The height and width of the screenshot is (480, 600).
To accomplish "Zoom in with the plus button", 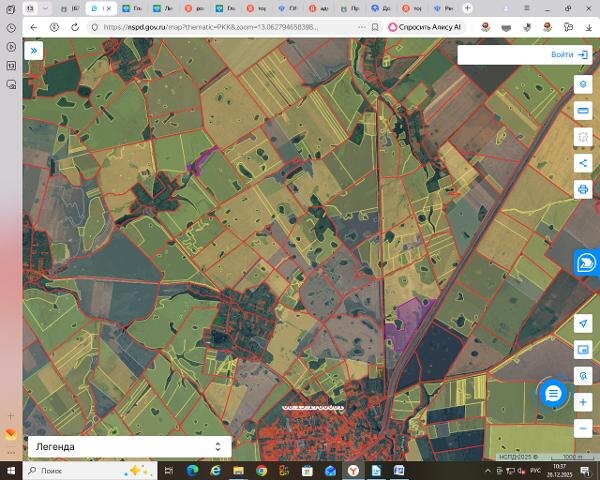I will 583,402.
